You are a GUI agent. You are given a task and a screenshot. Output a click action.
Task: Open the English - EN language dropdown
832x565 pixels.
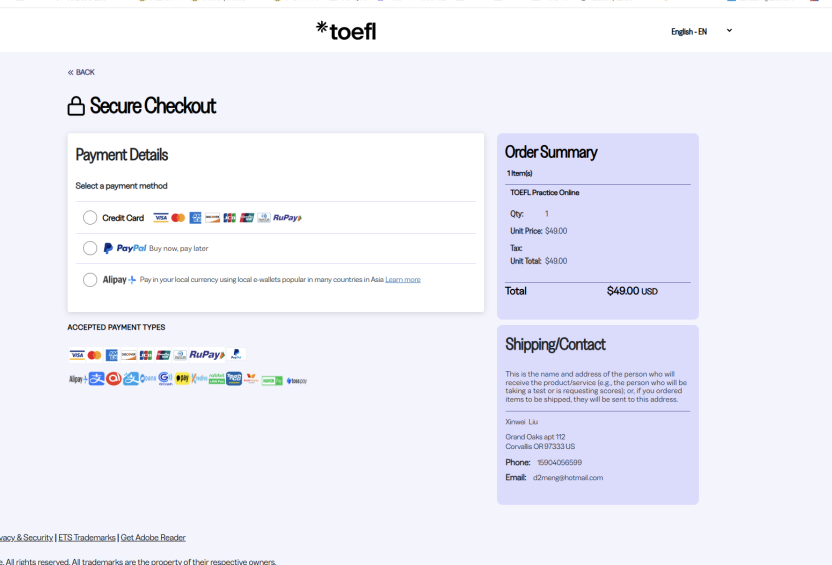pyautogui.click(x=701, y=31)
